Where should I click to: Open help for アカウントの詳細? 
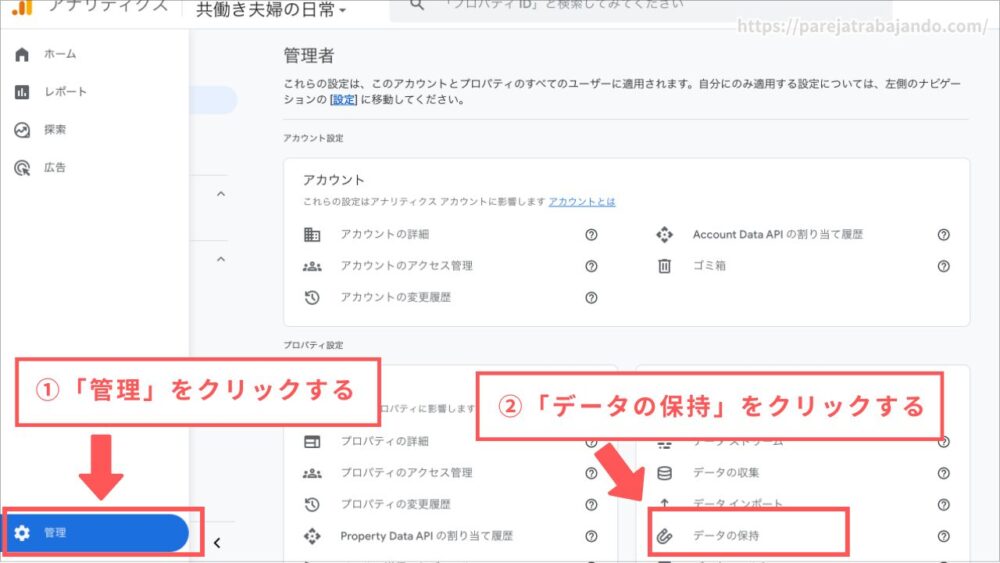pyautogui.click(x=591, y=235)
